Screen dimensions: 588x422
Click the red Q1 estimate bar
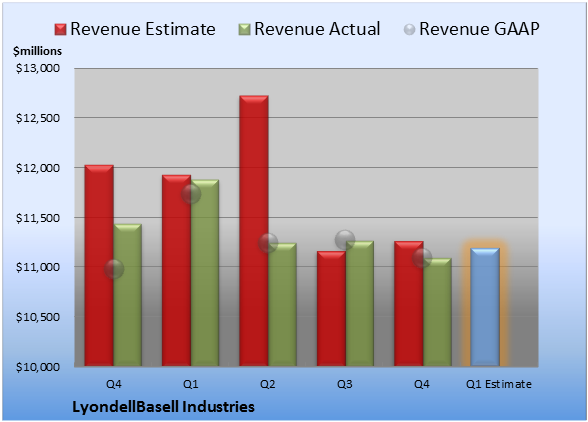tap(176, 270)
